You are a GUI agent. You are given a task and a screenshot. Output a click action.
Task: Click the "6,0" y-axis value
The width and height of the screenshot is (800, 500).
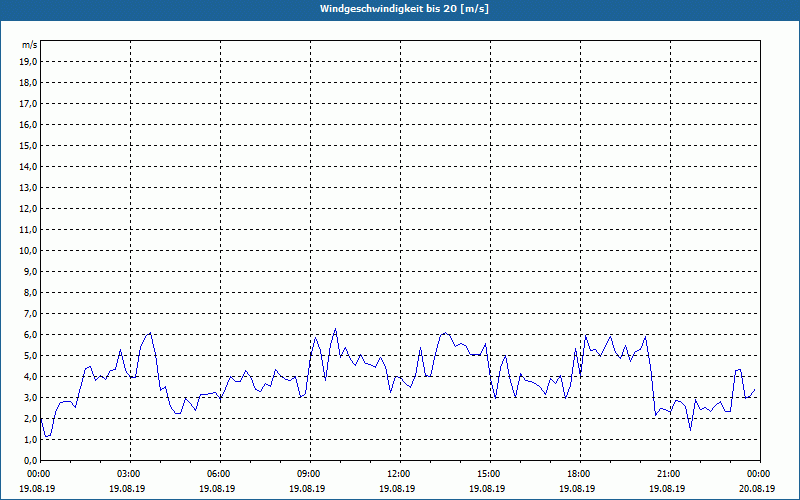pyautogui.click(x=30, y=335)
